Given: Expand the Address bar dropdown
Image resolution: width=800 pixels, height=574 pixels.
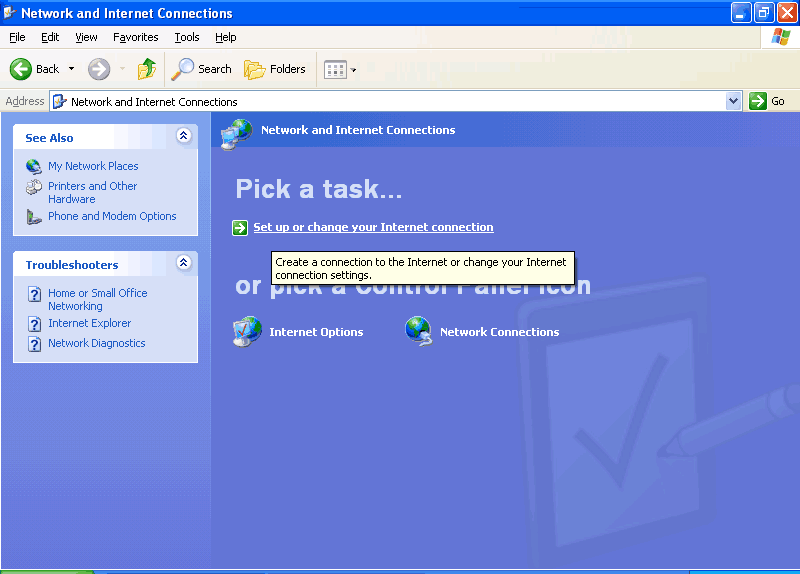Looking at the screenshot, I should [733, 101].
